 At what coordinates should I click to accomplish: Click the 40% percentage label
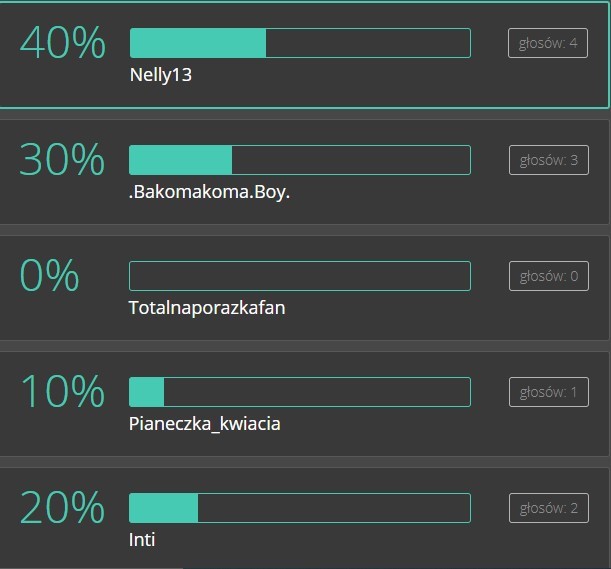62,44
